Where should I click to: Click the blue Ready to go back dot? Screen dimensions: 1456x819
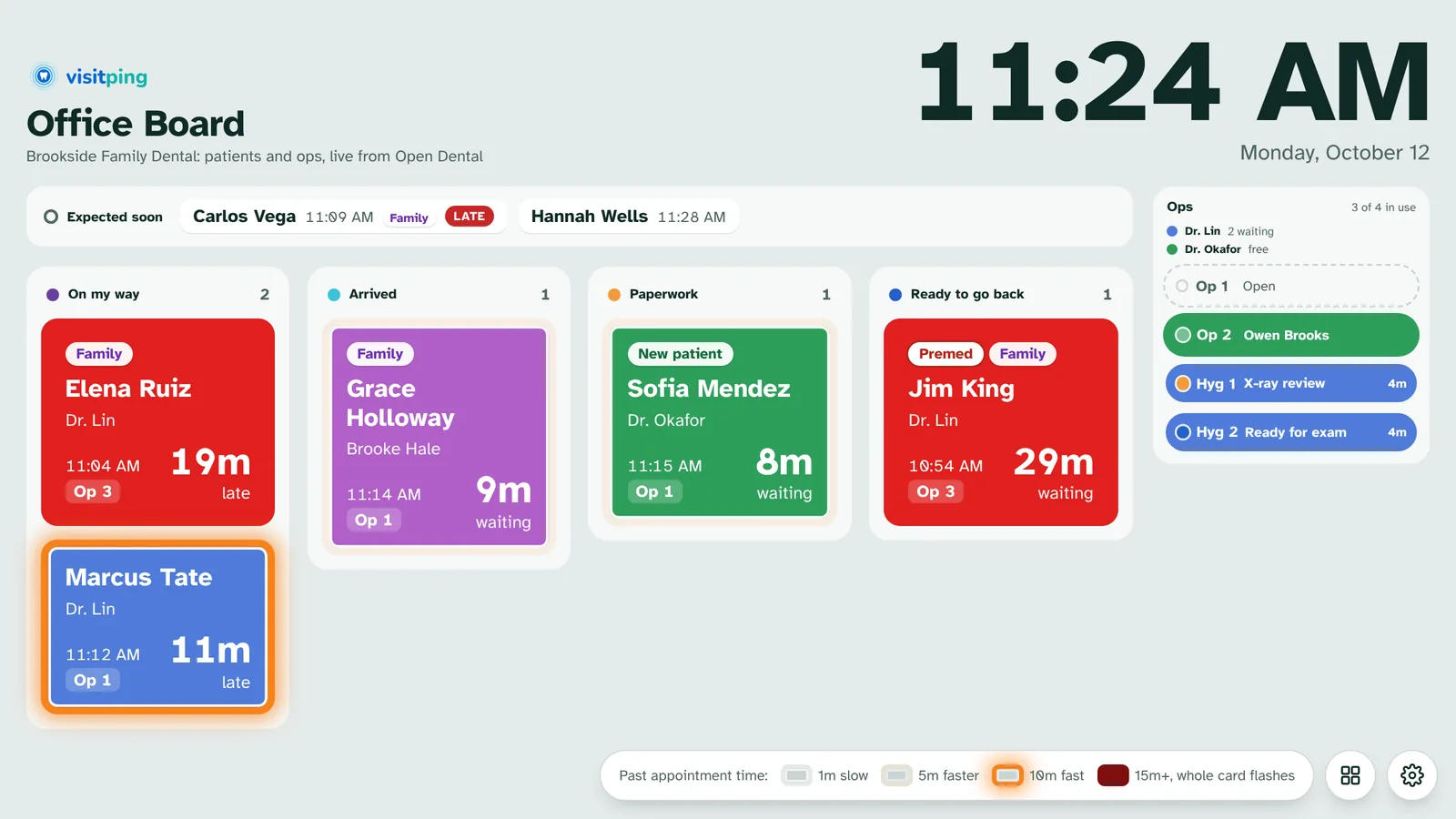(x=895, y=295)
